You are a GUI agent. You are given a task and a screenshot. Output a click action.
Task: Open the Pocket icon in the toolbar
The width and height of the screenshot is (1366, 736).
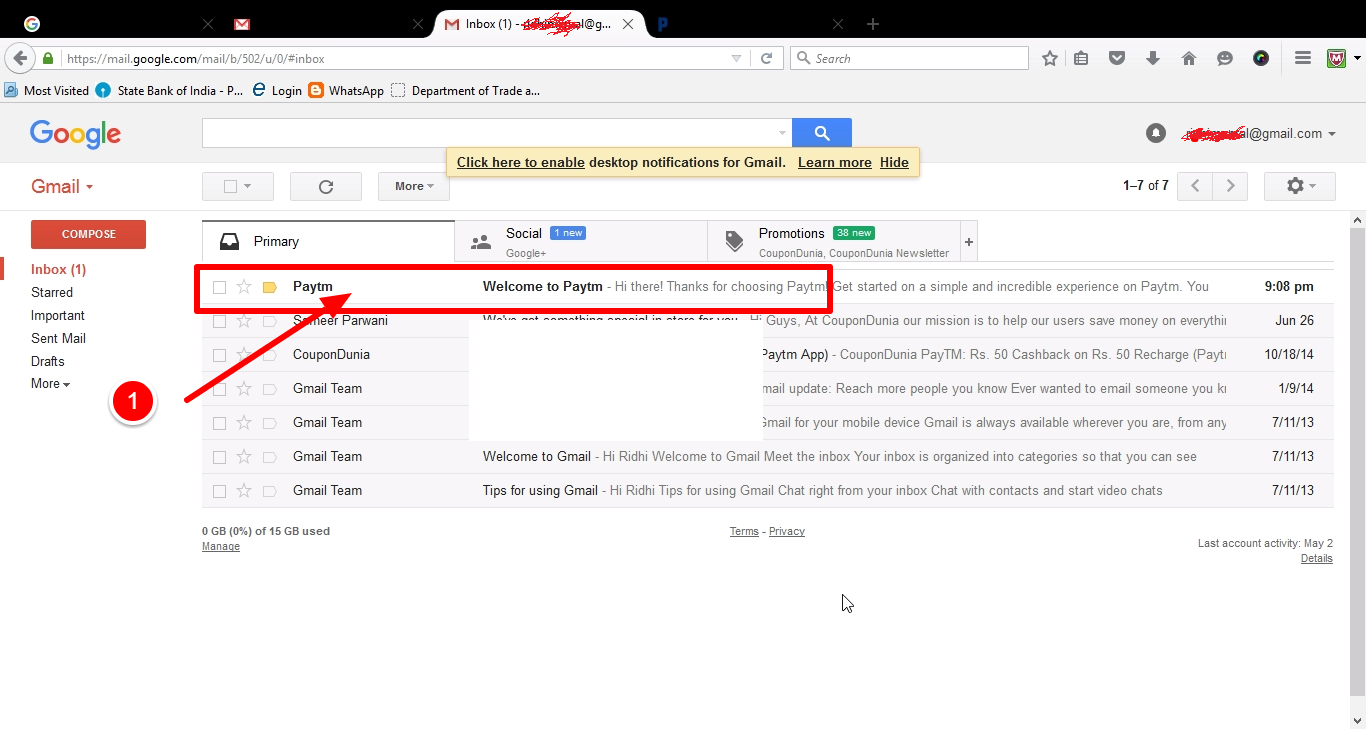pos(1117,59)
